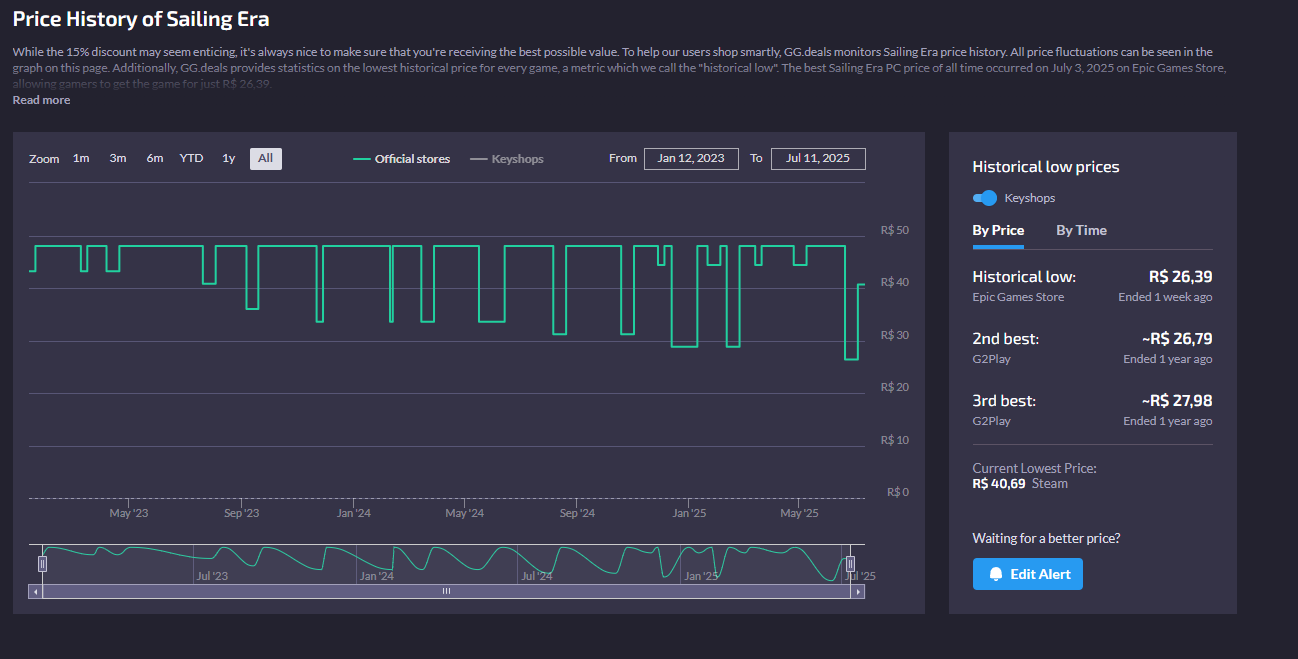Click the 'Ended 1 week ago' text
The width and height of the screenshot is (1298, 659).
click(x=1165, y=297)
